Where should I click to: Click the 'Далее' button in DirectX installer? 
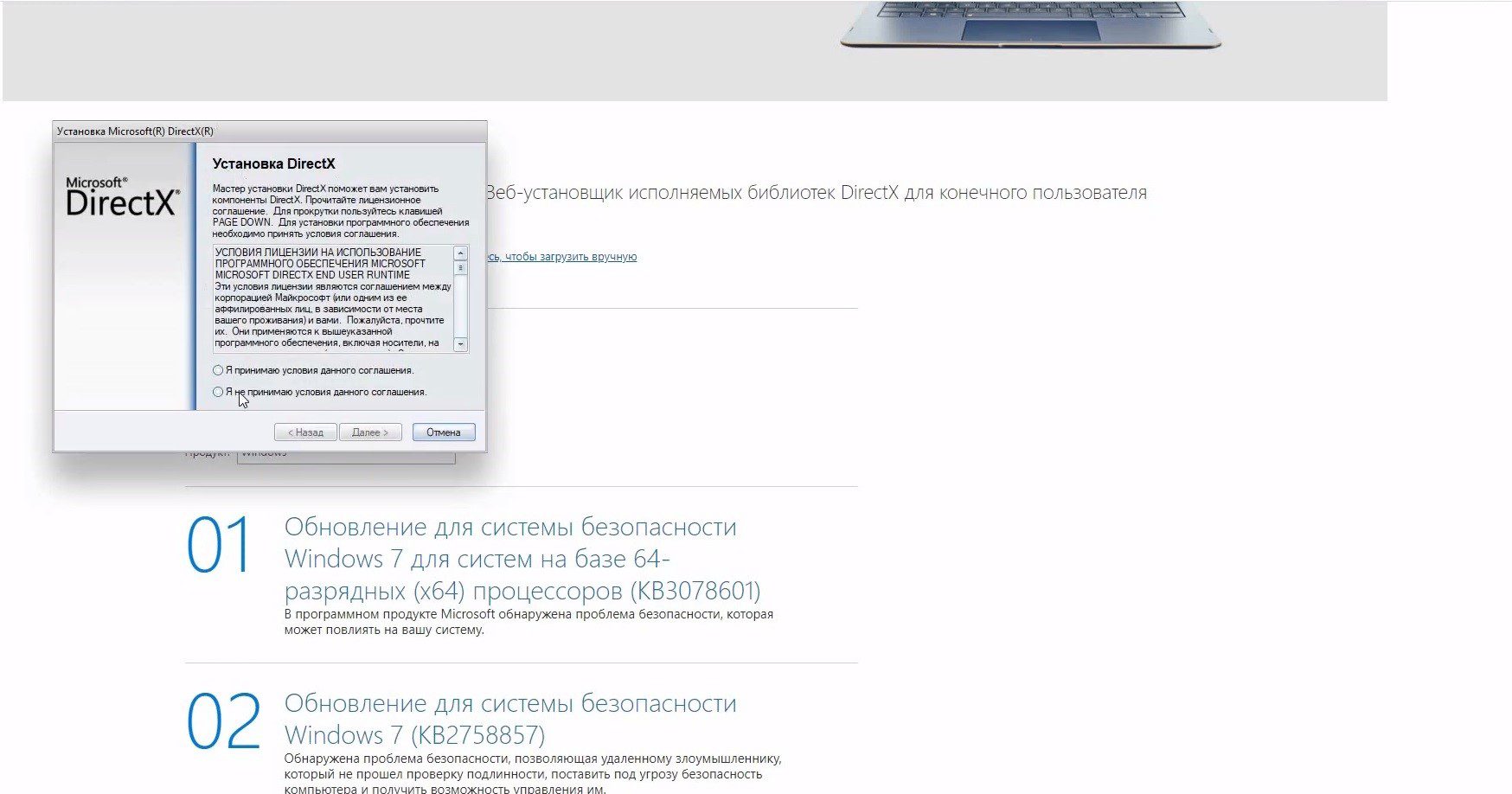click(x=370, y=432)
